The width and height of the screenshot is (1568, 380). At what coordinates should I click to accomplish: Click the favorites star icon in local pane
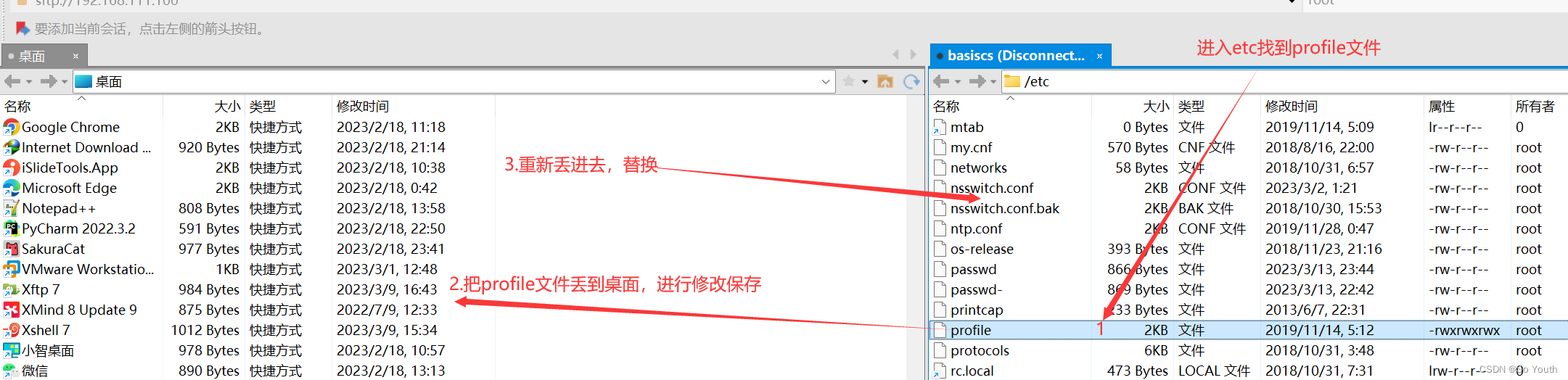point(849,81)
